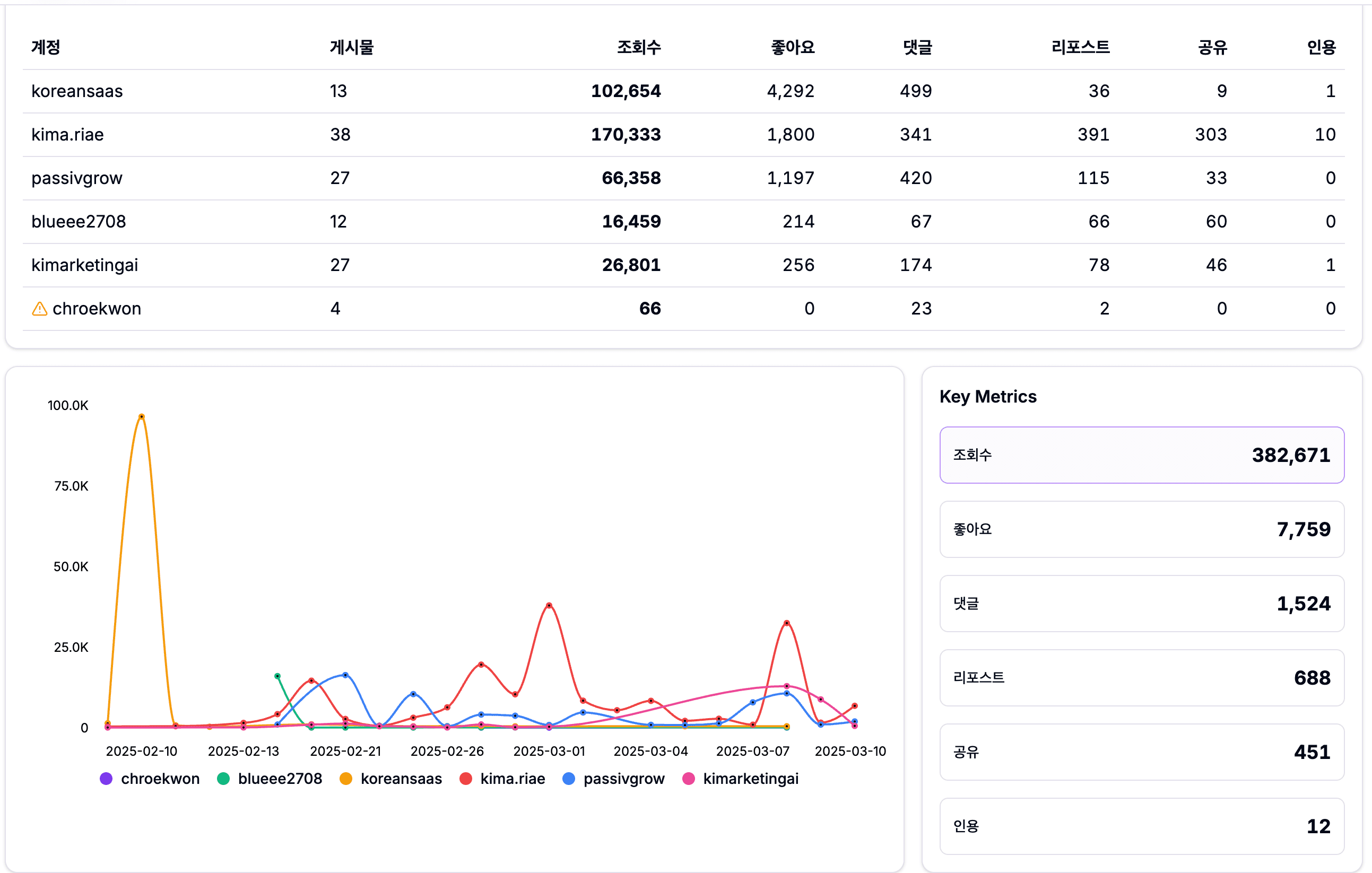Select the 리포스트 key metric card
1372x873 pixels.
1142,678
